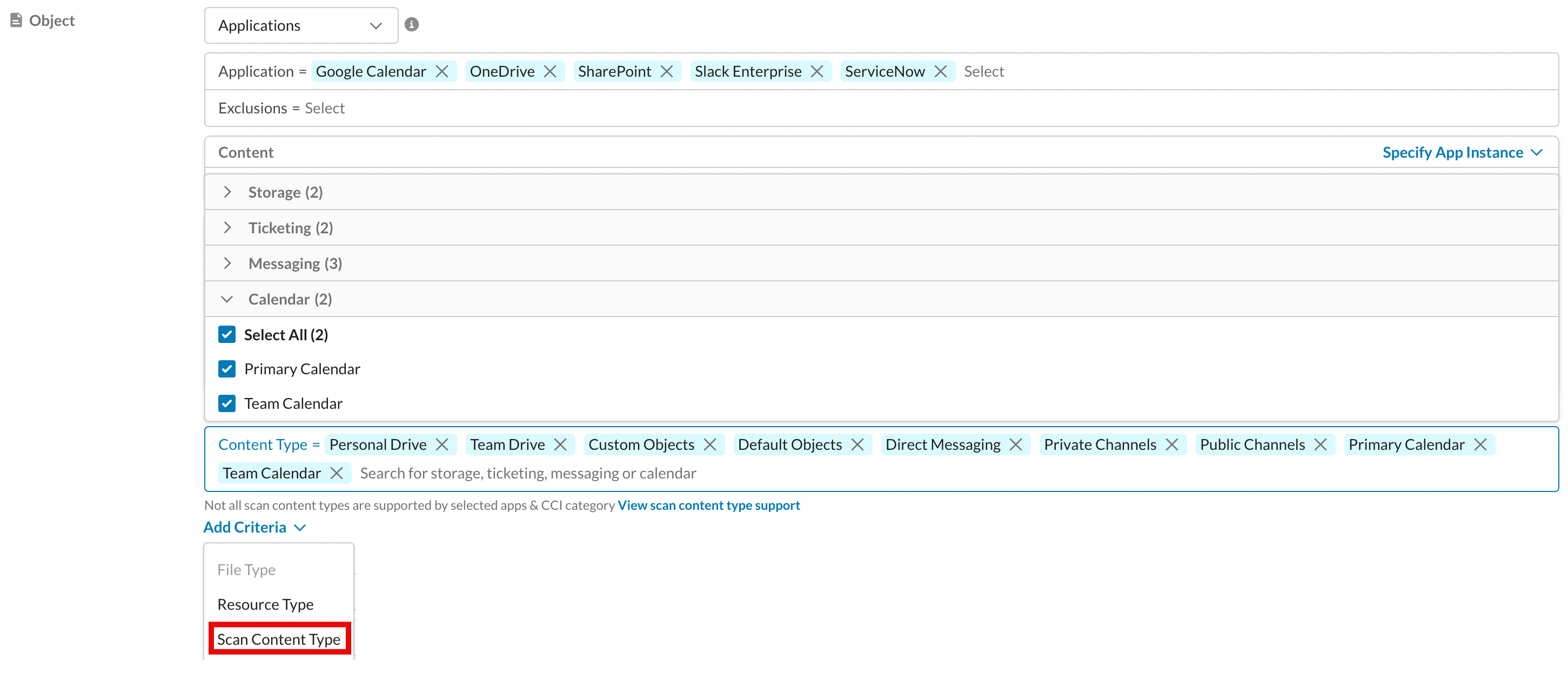1568x674 pixels.
Task: Remove Slack Enterprise from applications
Action: pos(817,71)
